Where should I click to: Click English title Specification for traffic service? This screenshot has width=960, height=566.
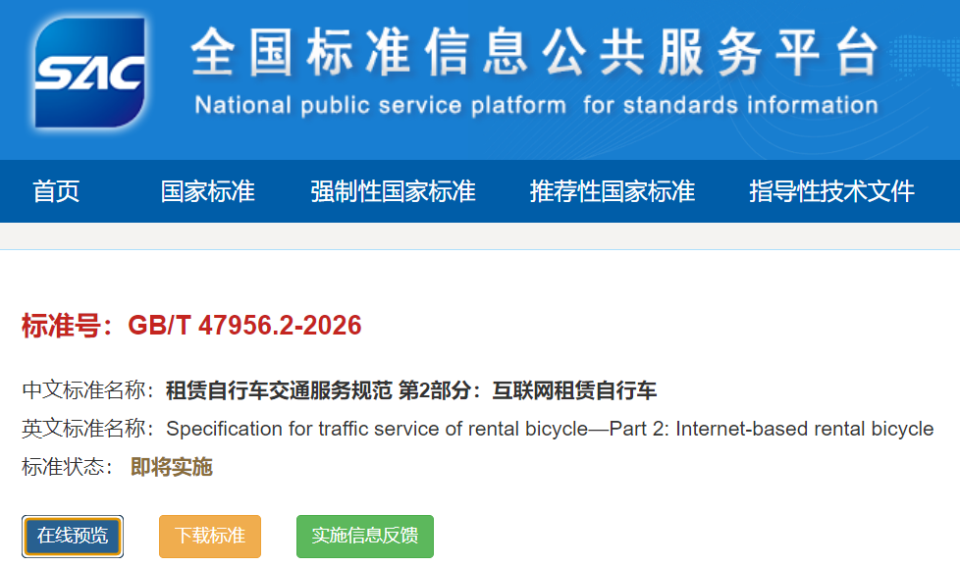550,429
